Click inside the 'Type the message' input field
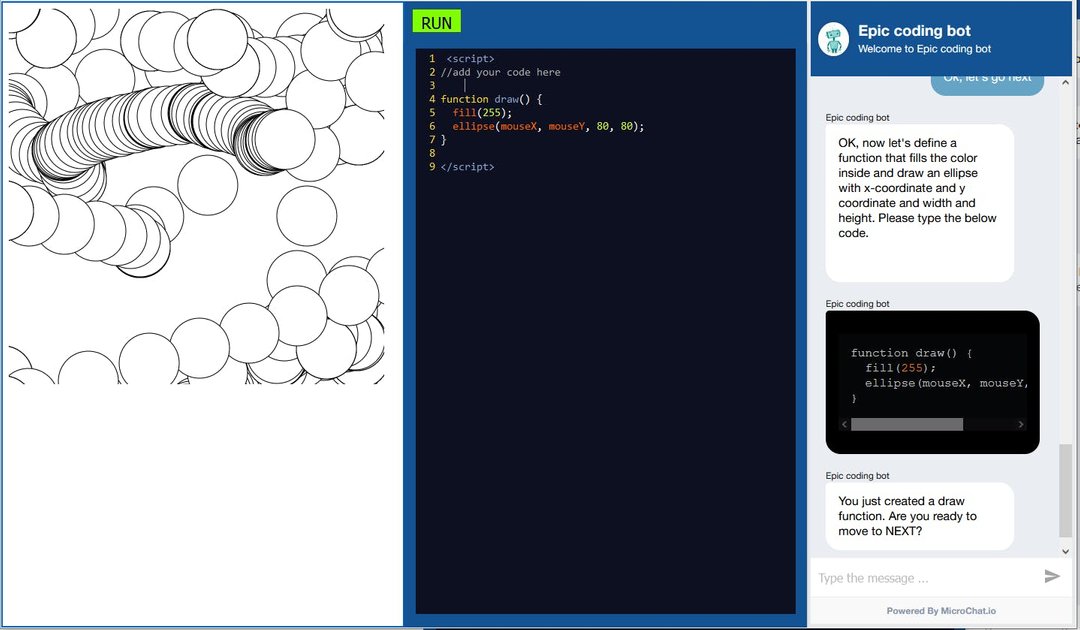The height and width of the screenshot is (630, 1080). click(x=920, y=576)
